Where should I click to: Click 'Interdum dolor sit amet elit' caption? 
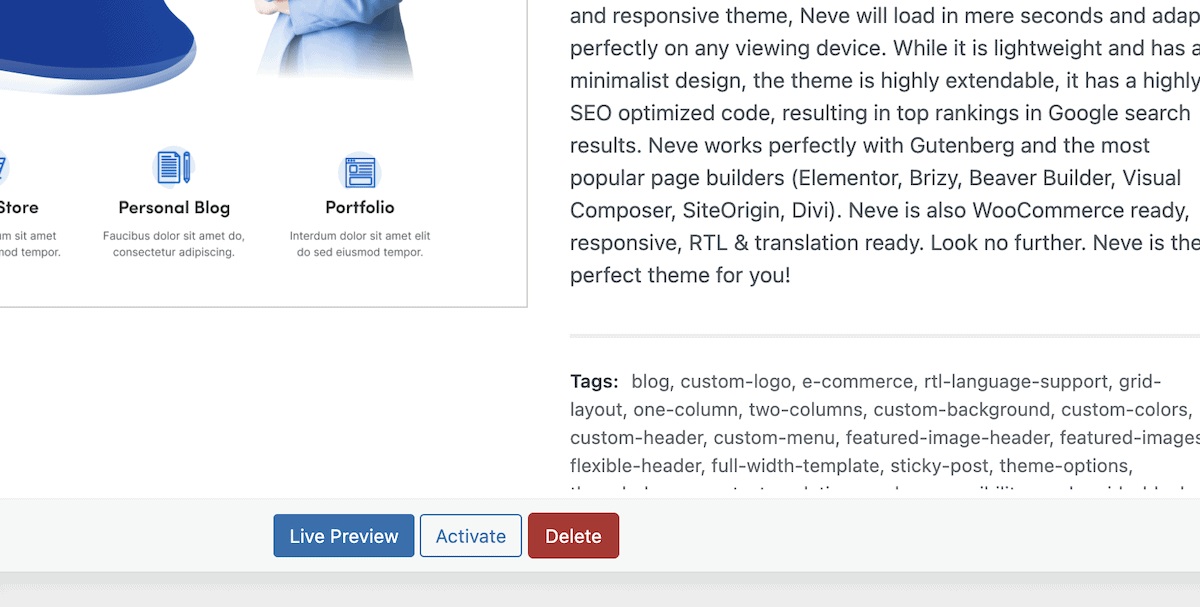360,236
